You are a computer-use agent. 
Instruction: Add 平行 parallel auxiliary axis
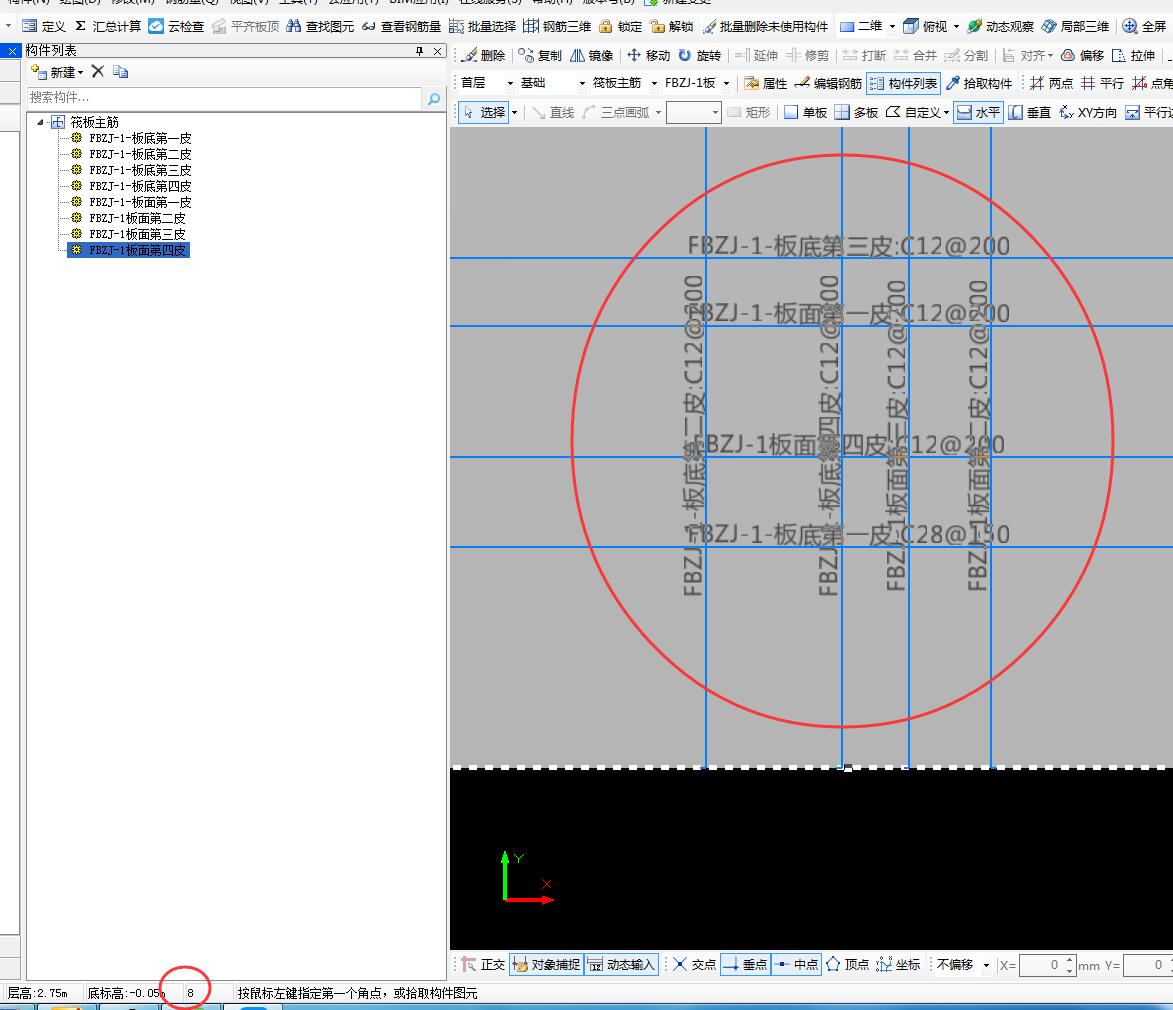click(x=1103, y=83)
